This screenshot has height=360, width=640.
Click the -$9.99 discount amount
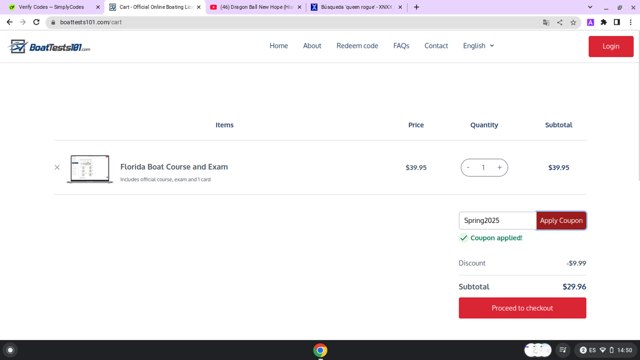click(x=576, y=263)
